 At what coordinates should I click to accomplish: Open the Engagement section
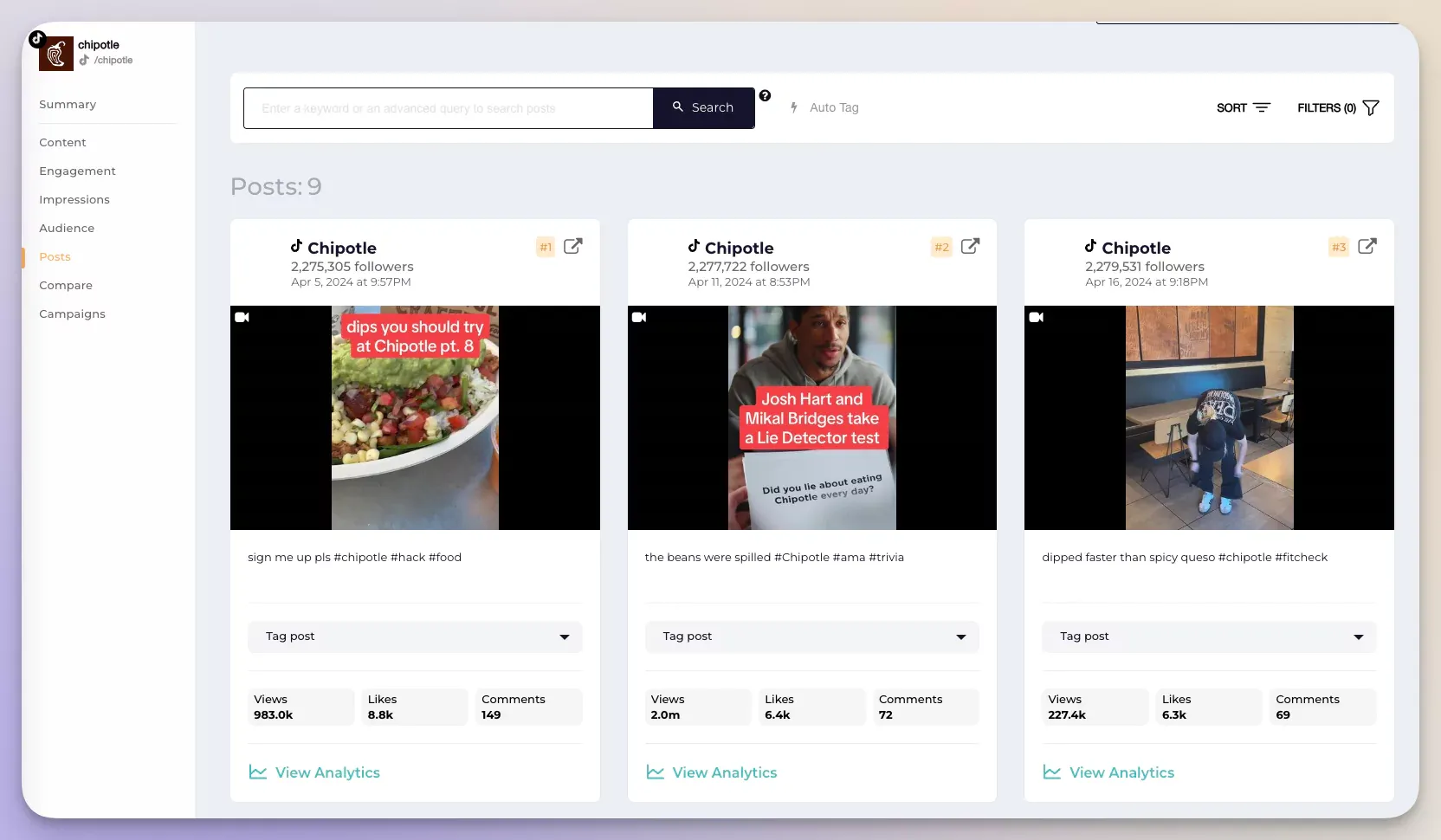[x=77, y=171]
